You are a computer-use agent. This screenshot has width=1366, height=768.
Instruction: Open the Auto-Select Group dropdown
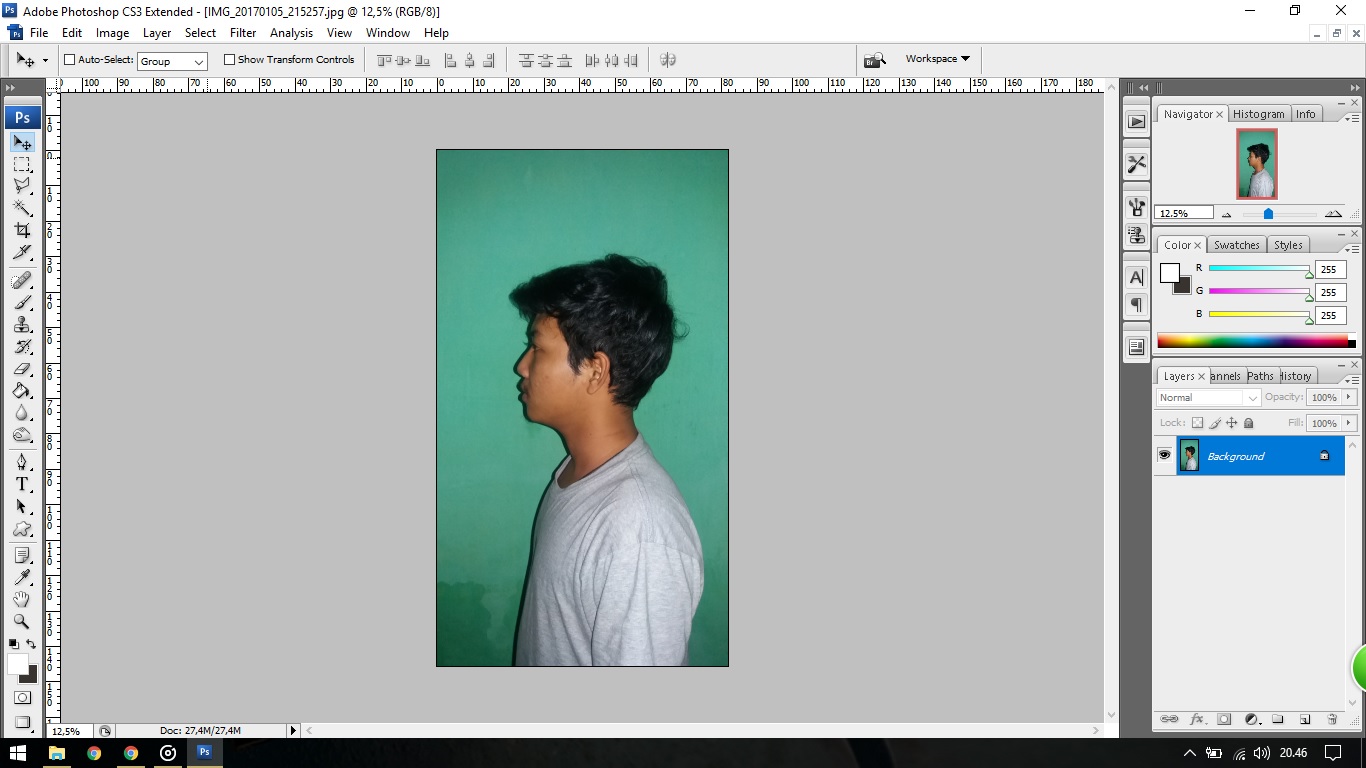pyautogui.click(x=171, y=60)
